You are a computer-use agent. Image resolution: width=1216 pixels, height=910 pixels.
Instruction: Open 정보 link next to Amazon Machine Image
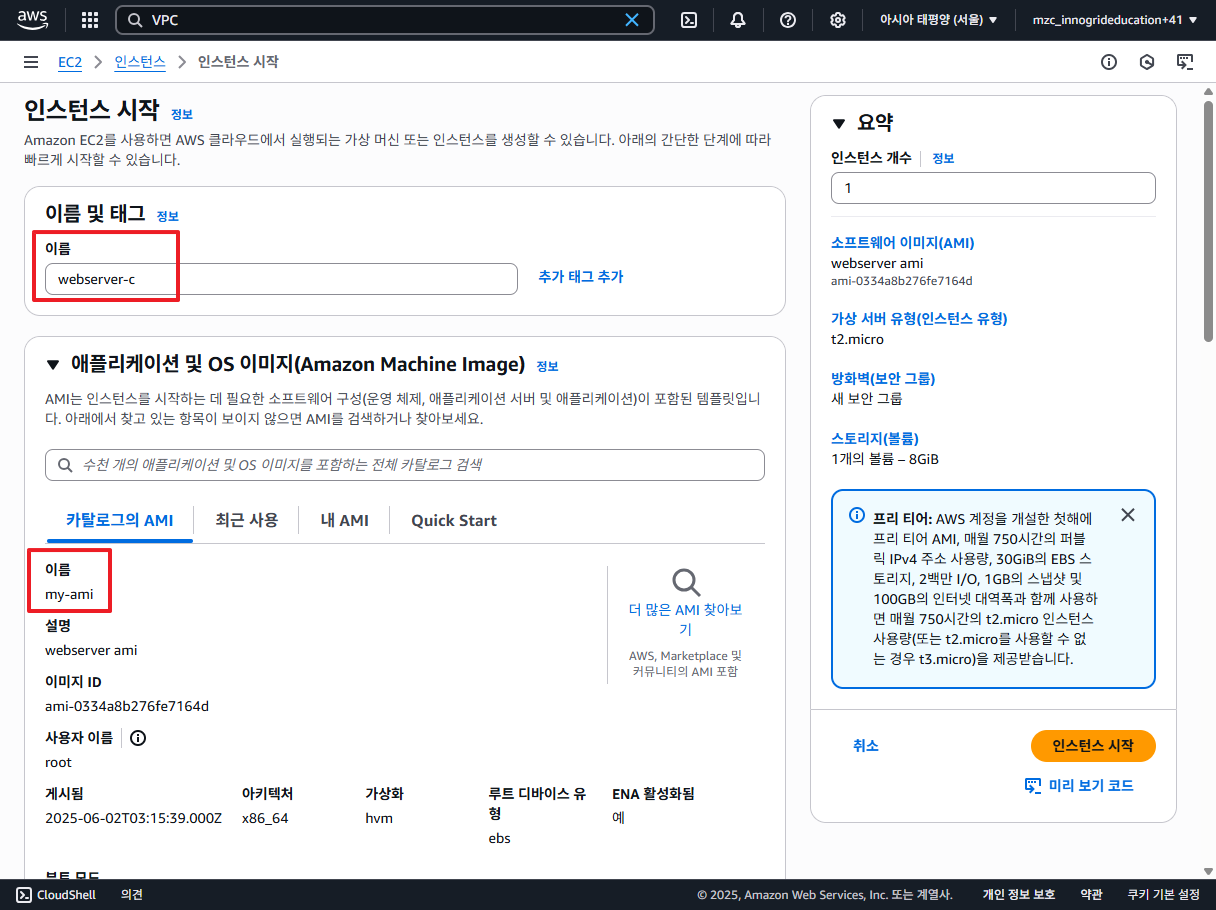(x=547, y=366)
